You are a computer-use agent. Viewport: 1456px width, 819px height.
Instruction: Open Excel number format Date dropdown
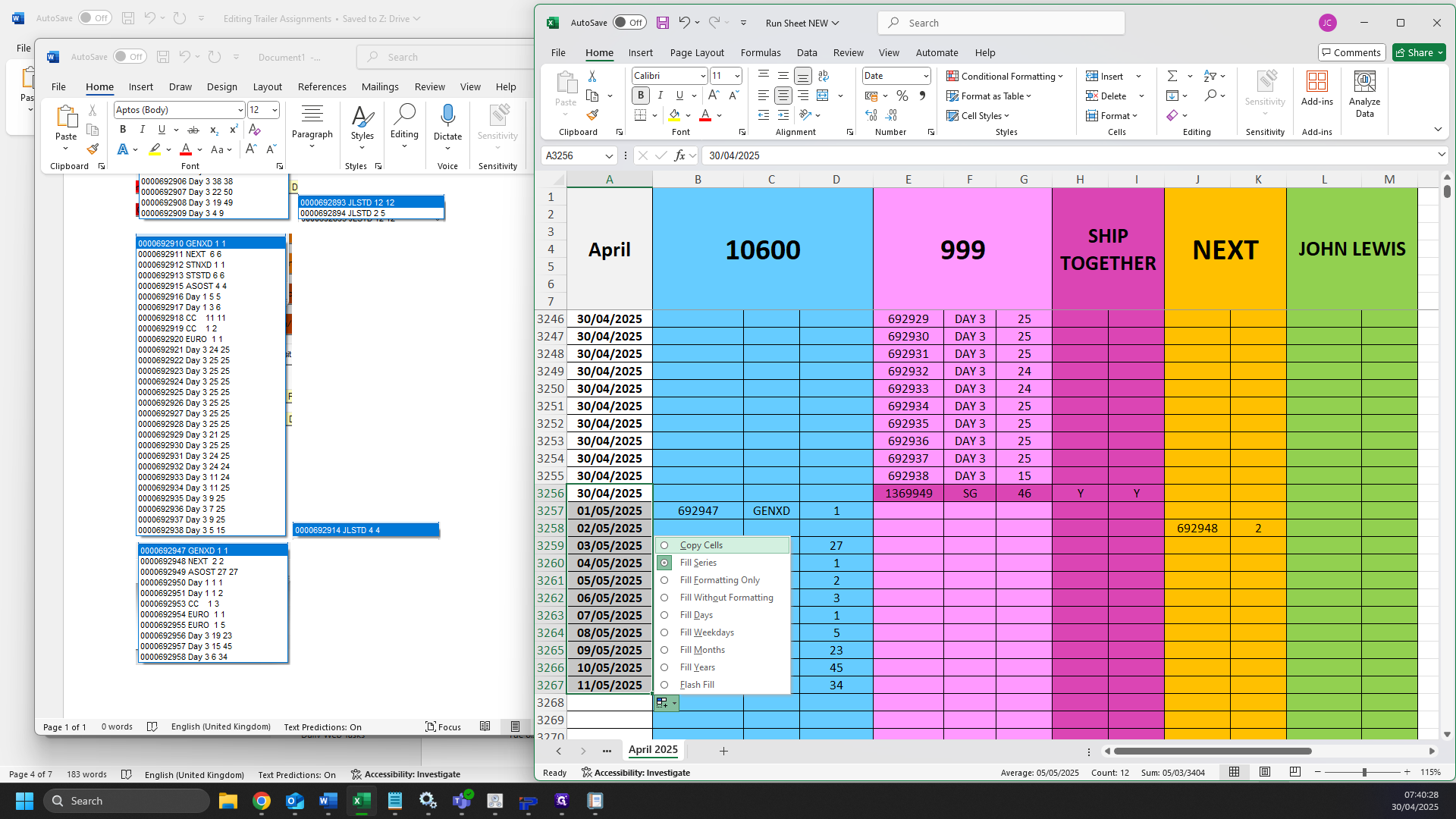pos(925,76)
